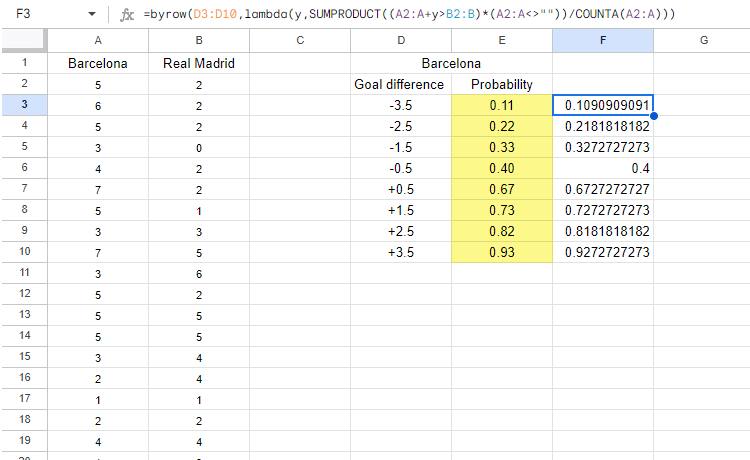This screenshot has height=460, width=750.
Task: Open the Name box dropdown arrow
Action: [92, 14]
